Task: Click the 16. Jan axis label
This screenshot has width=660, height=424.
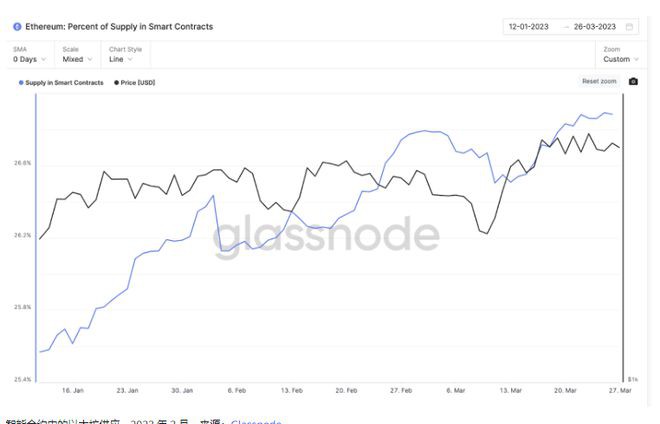Action: tap(72, 391)
